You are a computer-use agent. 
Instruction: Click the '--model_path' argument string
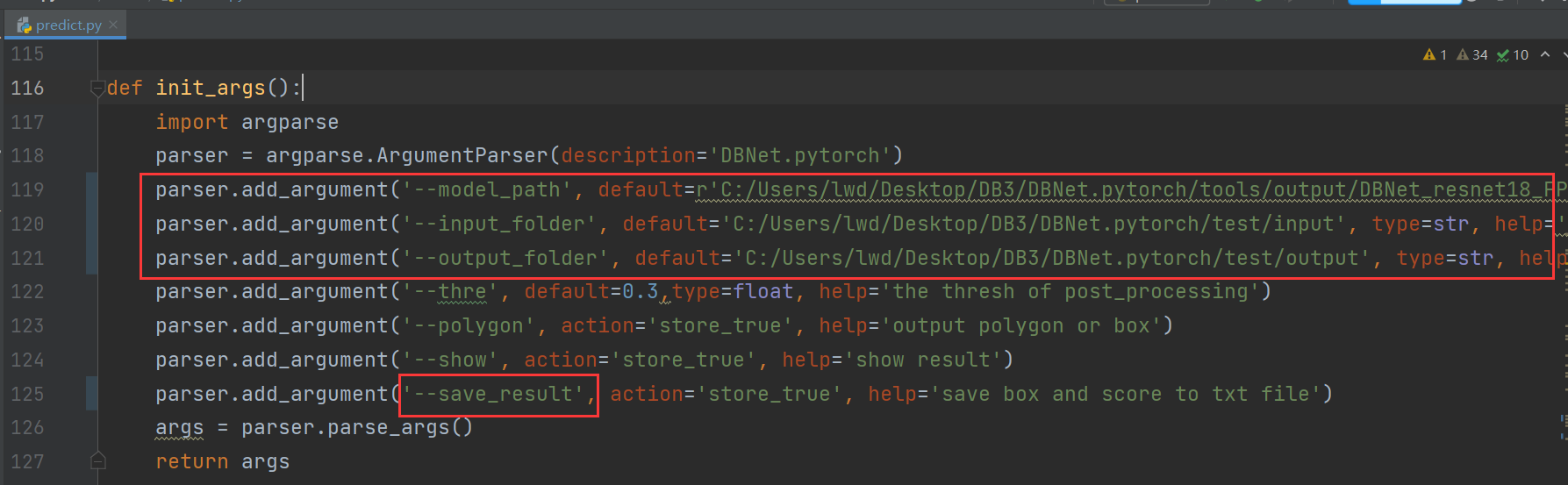[x=486, y=189]
